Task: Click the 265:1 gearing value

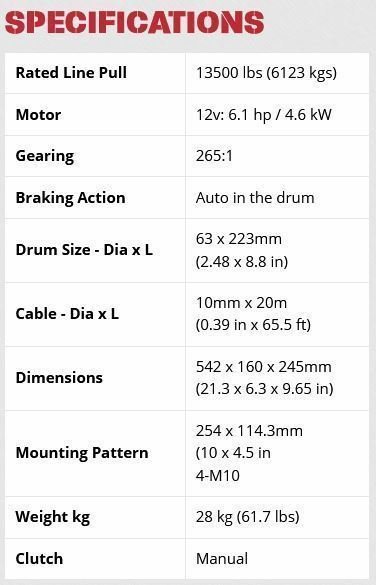Action: coord(214,156)
